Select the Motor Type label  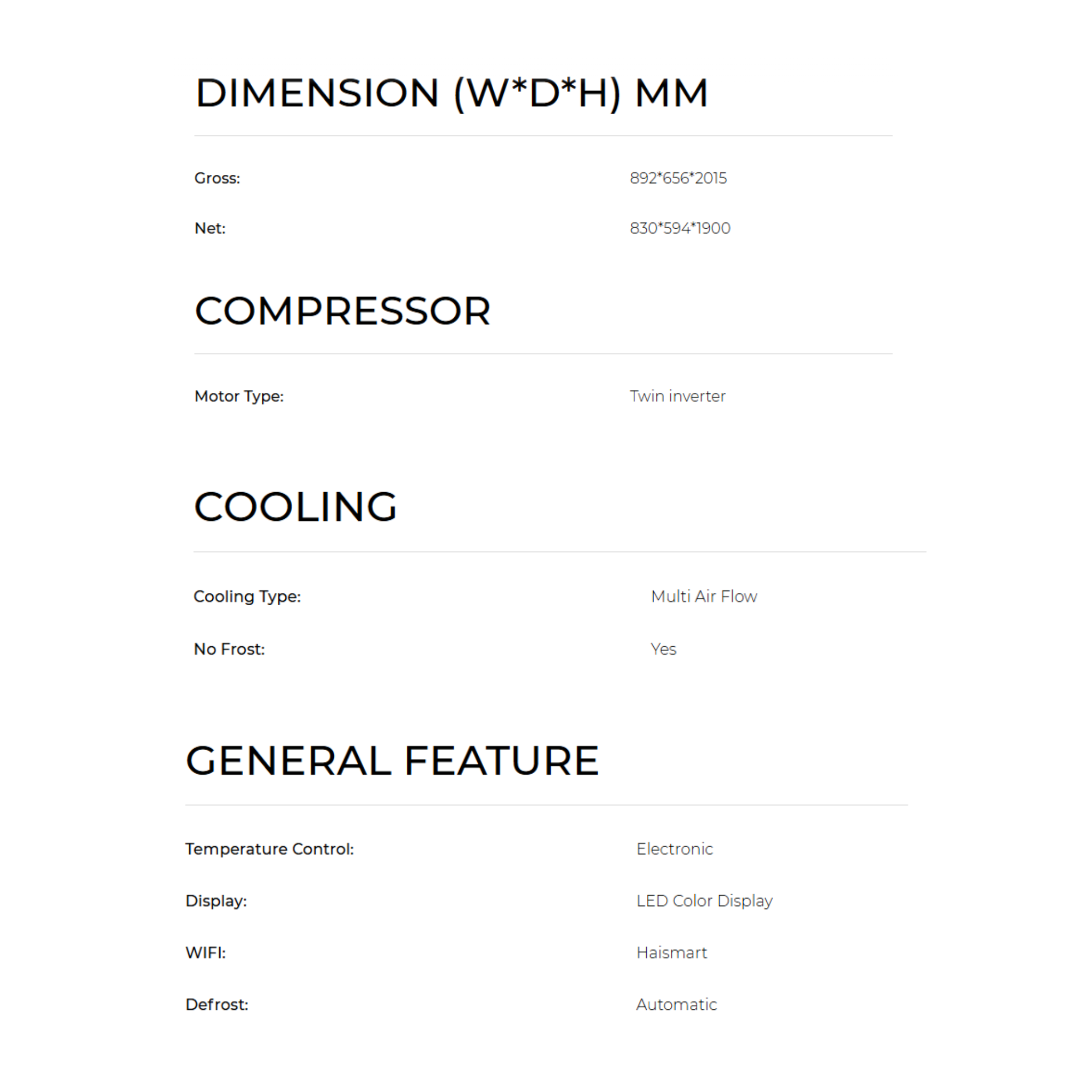[x=238, y=396]
